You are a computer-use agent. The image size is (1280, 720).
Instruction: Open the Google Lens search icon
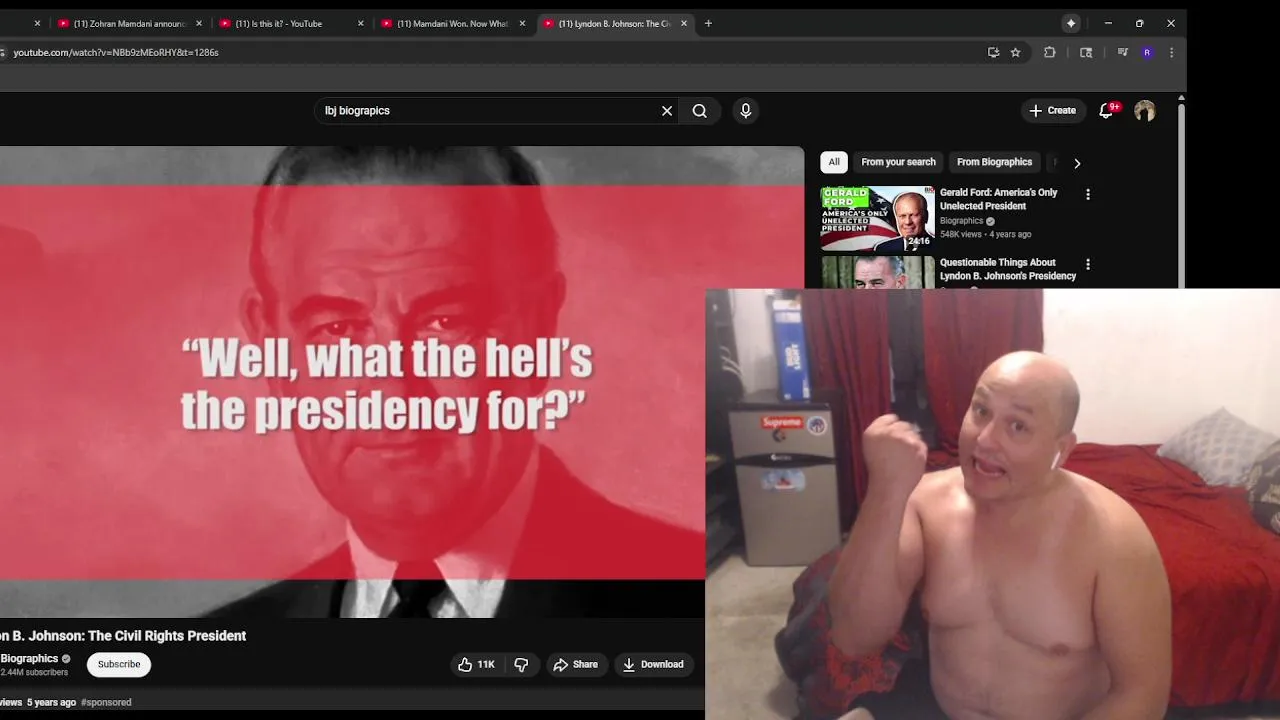click(x=1086, y=53)
